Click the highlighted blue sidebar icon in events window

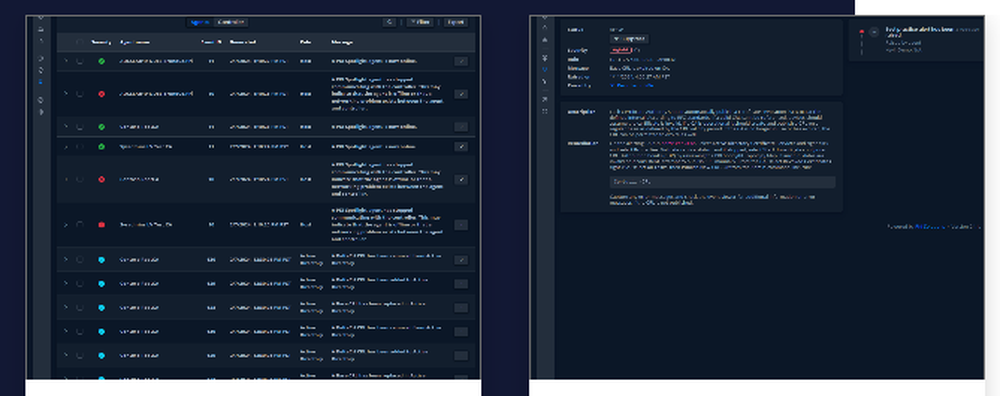click(x=41, y=82)
